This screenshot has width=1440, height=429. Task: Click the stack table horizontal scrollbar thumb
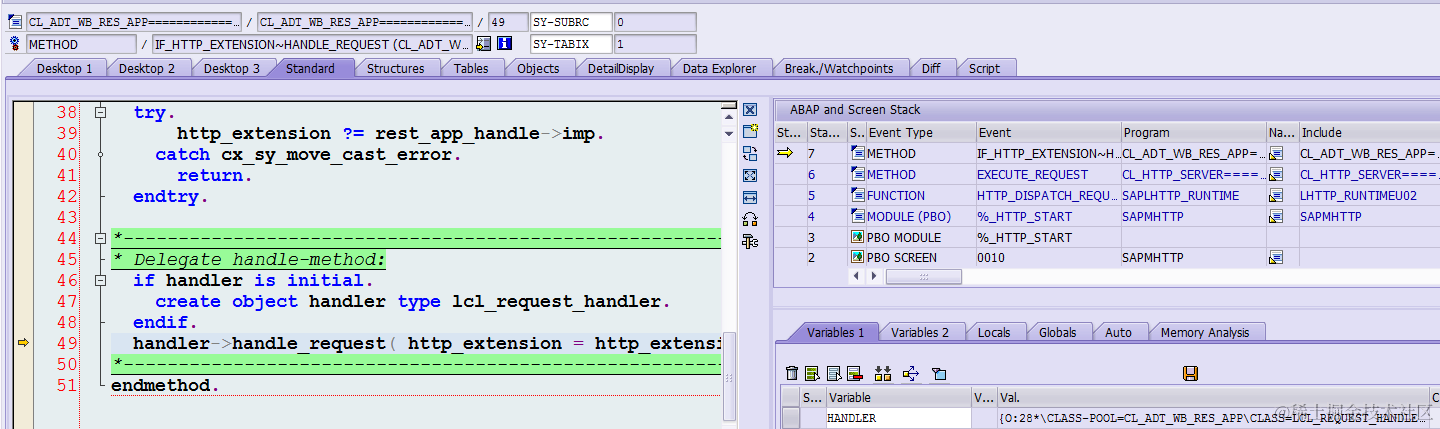(923, 276)
